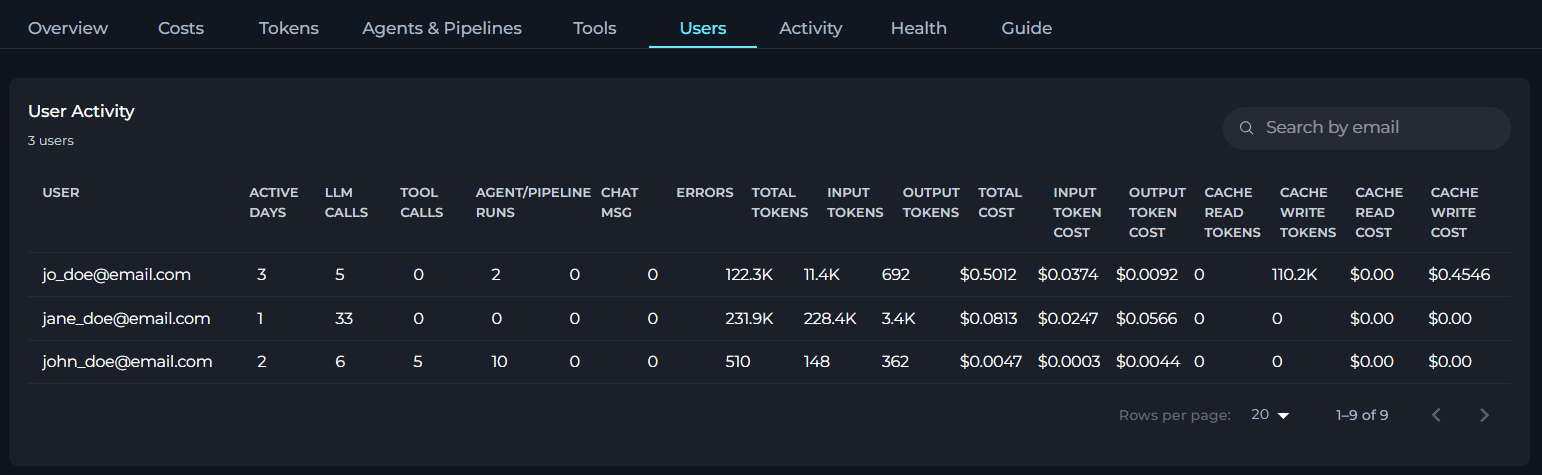This screenshot has width=1542, height=475.
Task: Click the 1–9 of 9 pagination text
Action: [1362, 415]
